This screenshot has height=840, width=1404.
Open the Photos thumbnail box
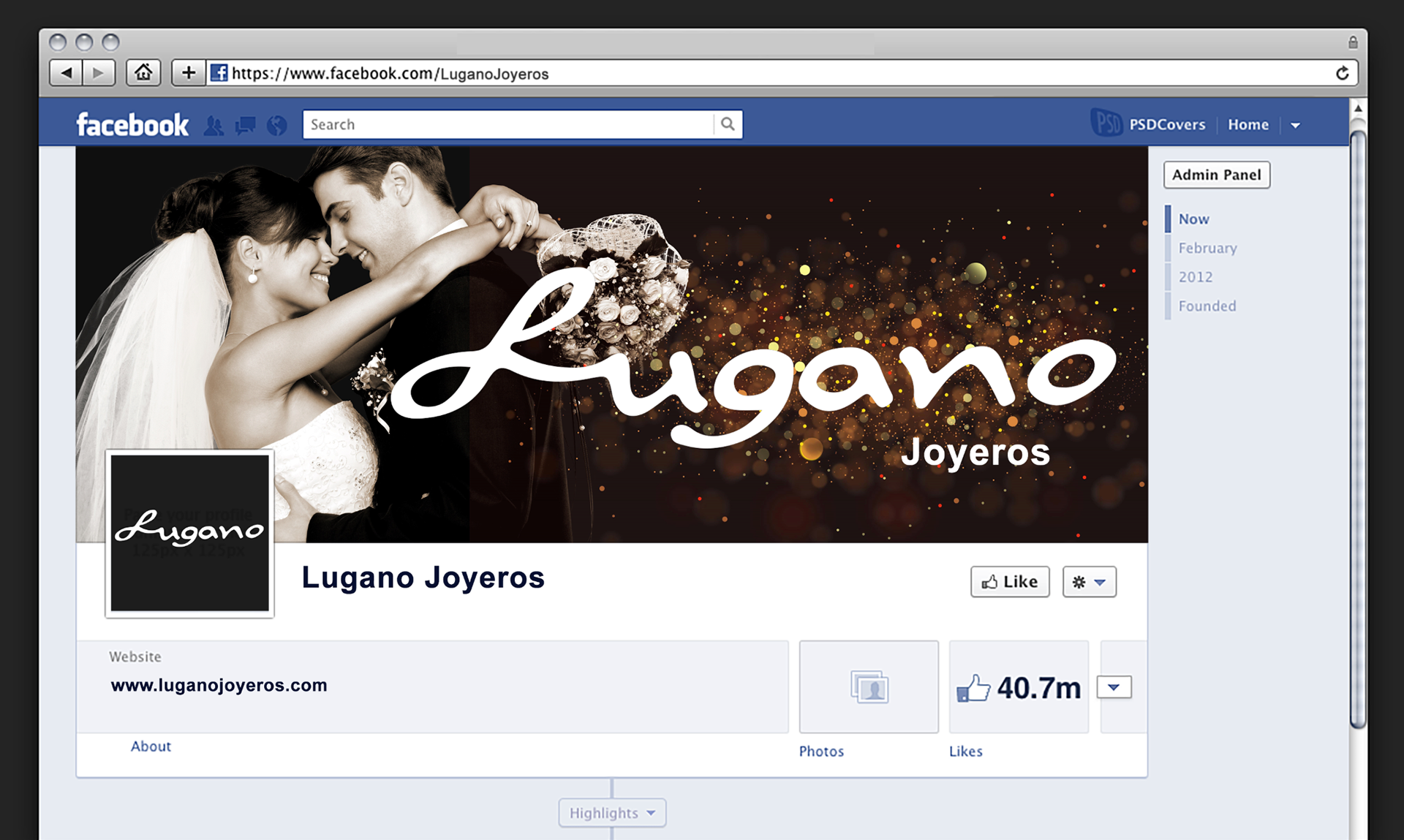[x=869, y=687]
